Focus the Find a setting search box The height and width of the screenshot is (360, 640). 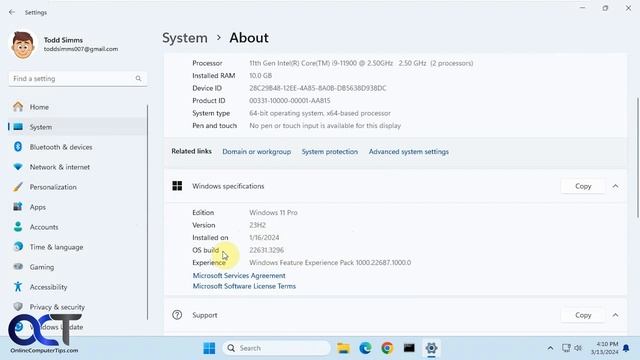pyautogui.click(x=78, y=78)
